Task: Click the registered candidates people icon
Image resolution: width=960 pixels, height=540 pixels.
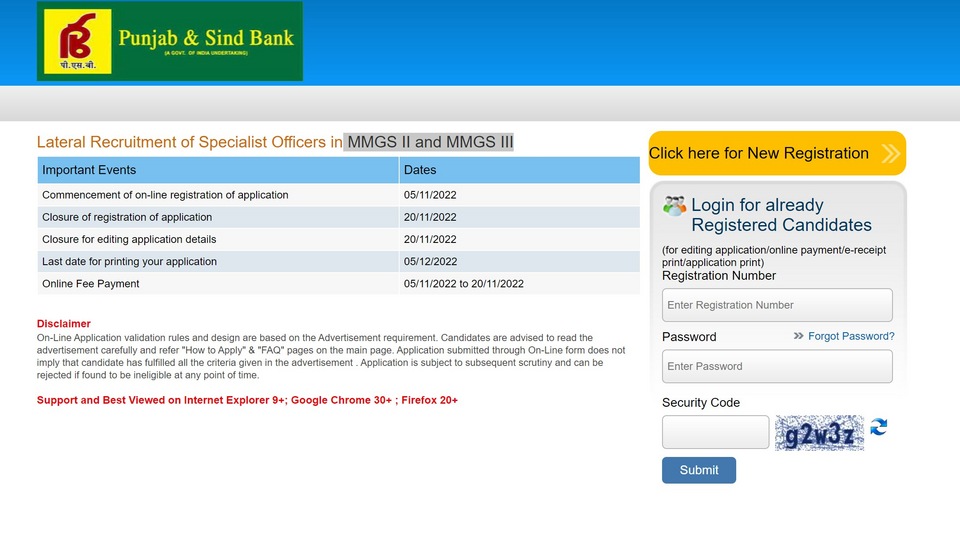Action: tap(674, 206)
